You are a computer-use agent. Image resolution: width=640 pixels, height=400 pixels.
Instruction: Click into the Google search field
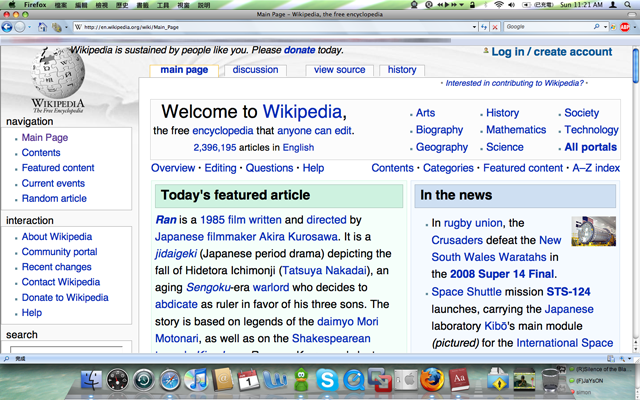(x=549, y=27)
